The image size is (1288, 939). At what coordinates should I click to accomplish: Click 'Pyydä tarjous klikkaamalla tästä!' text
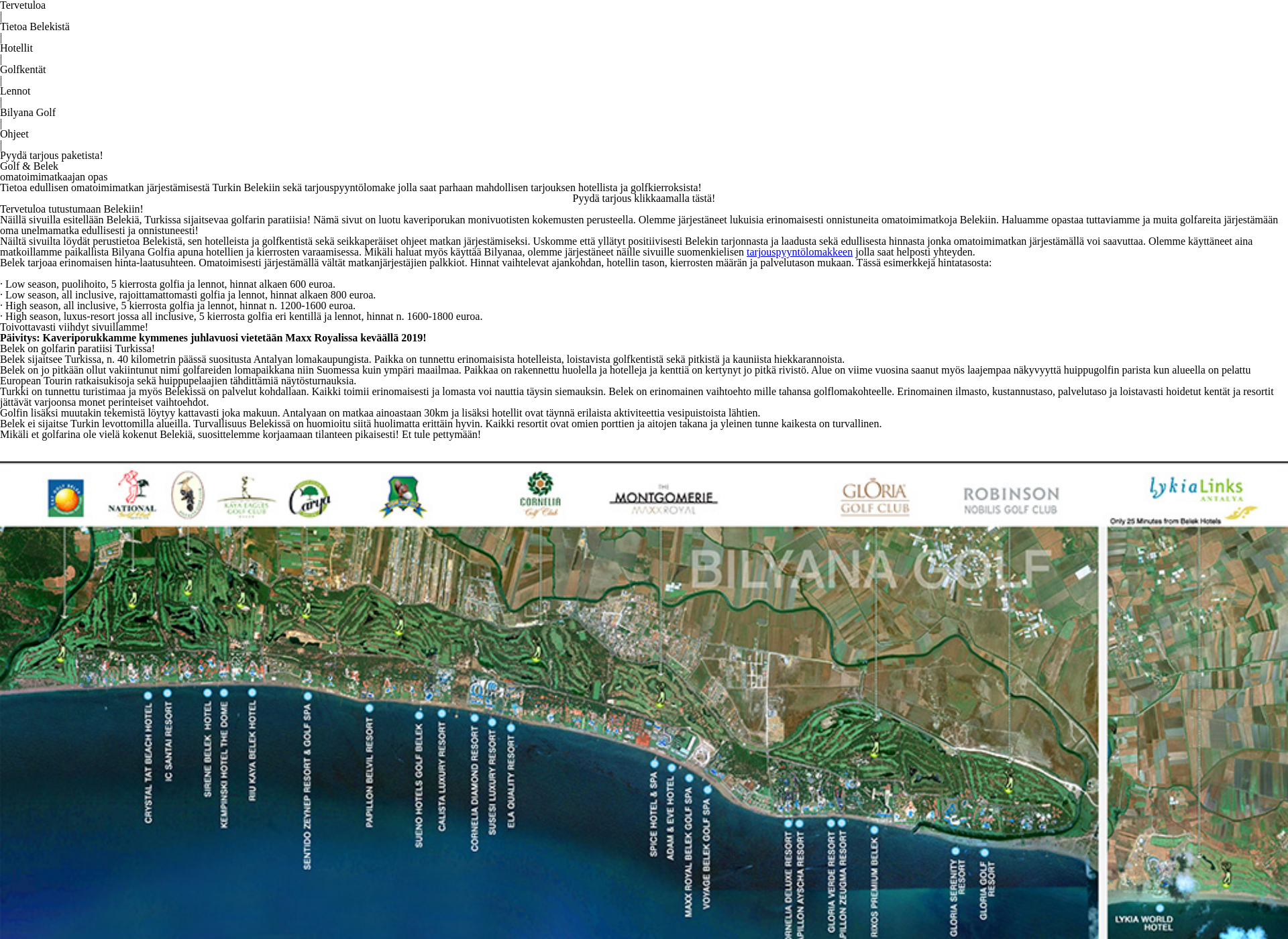pos(644,199)
